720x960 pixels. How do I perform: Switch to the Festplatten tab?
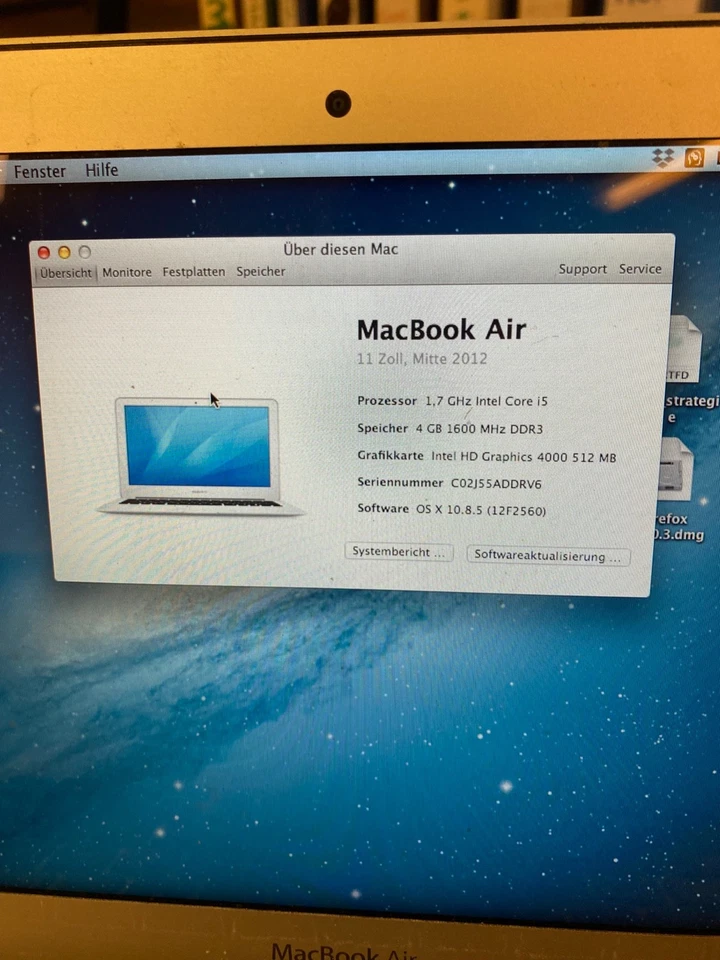click(x=193, y=272)
